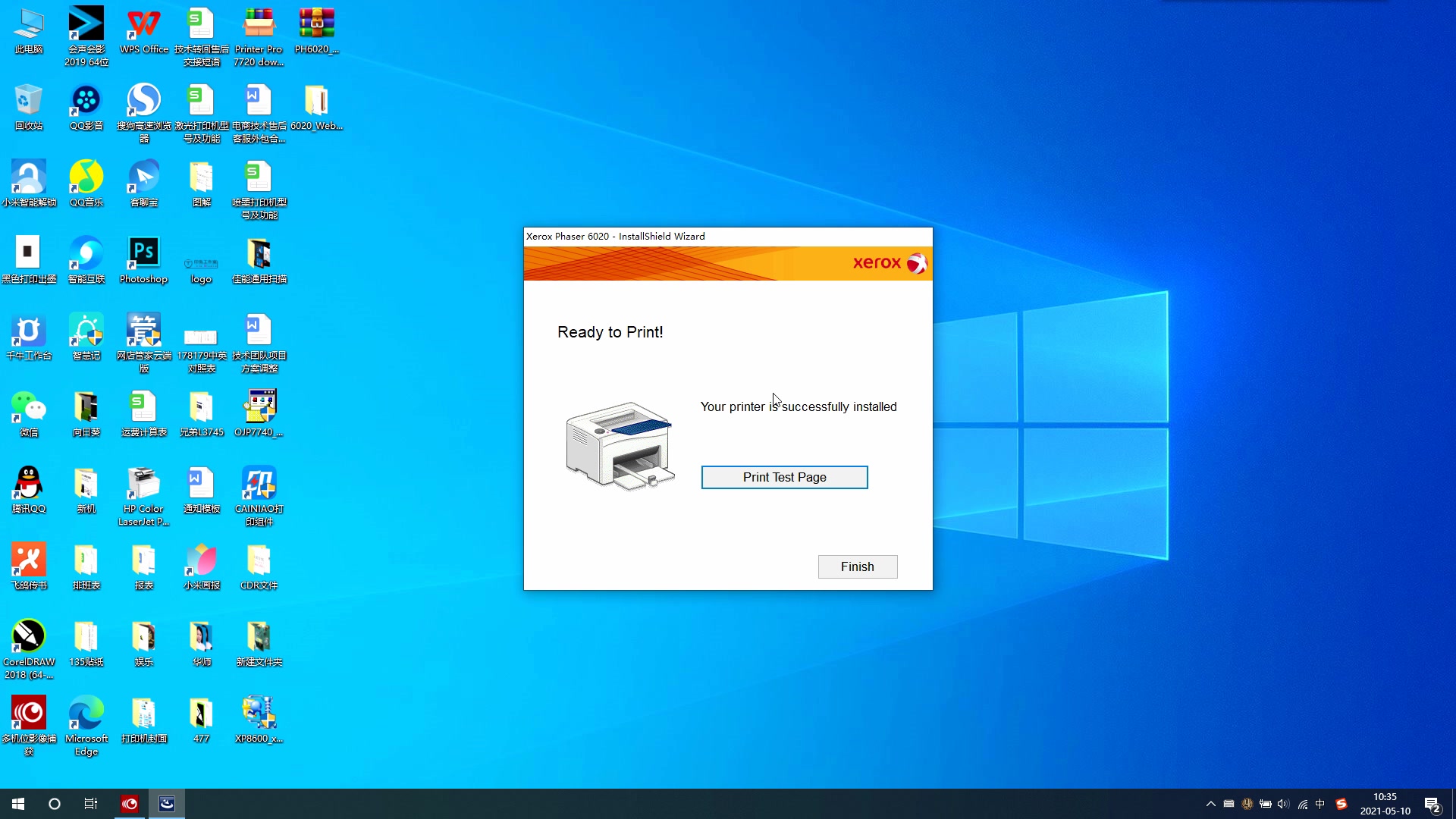Select taskbar search button

(x=54, y=803)
